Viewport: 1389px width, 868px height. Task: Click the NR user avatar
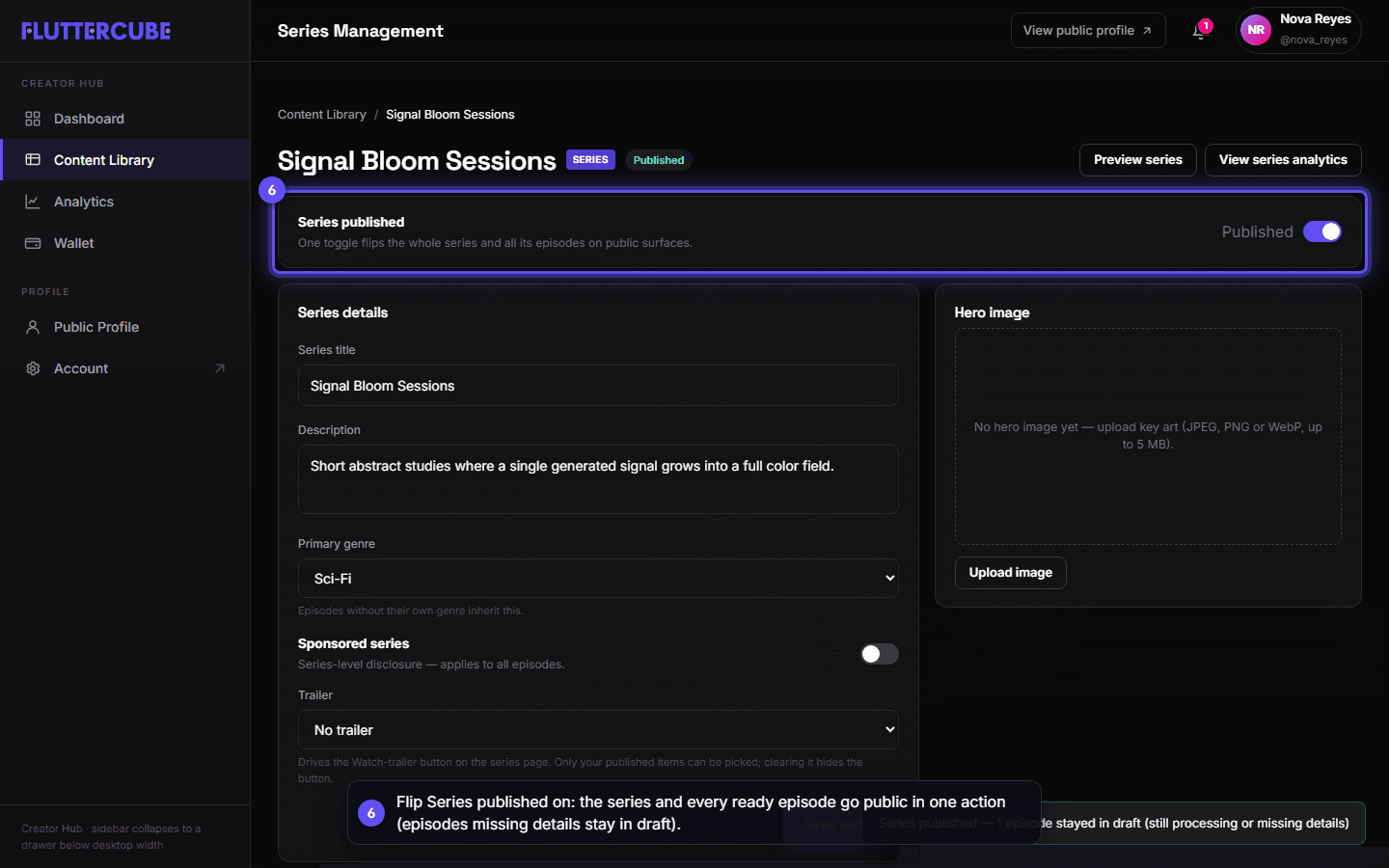(1256, 30)
